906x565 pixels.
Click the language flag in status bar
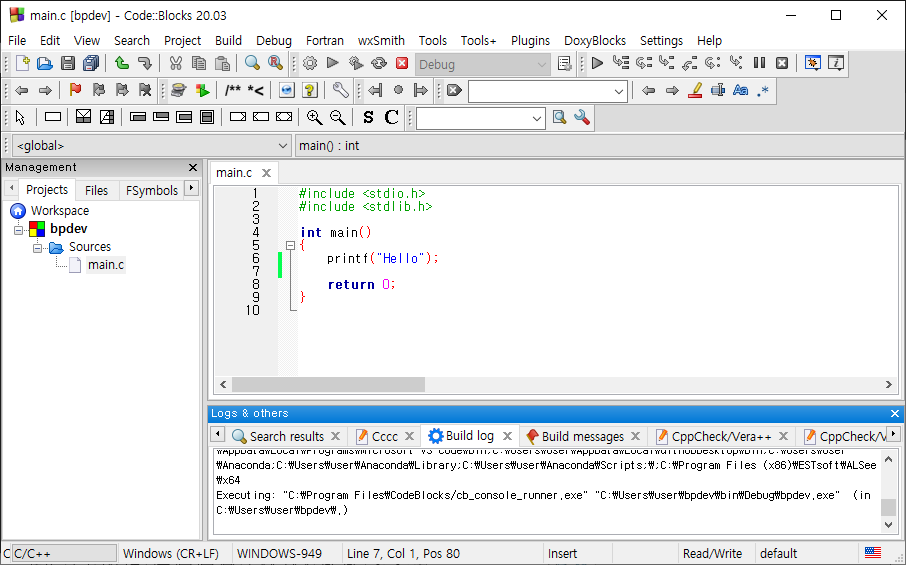tap(872, 553)
